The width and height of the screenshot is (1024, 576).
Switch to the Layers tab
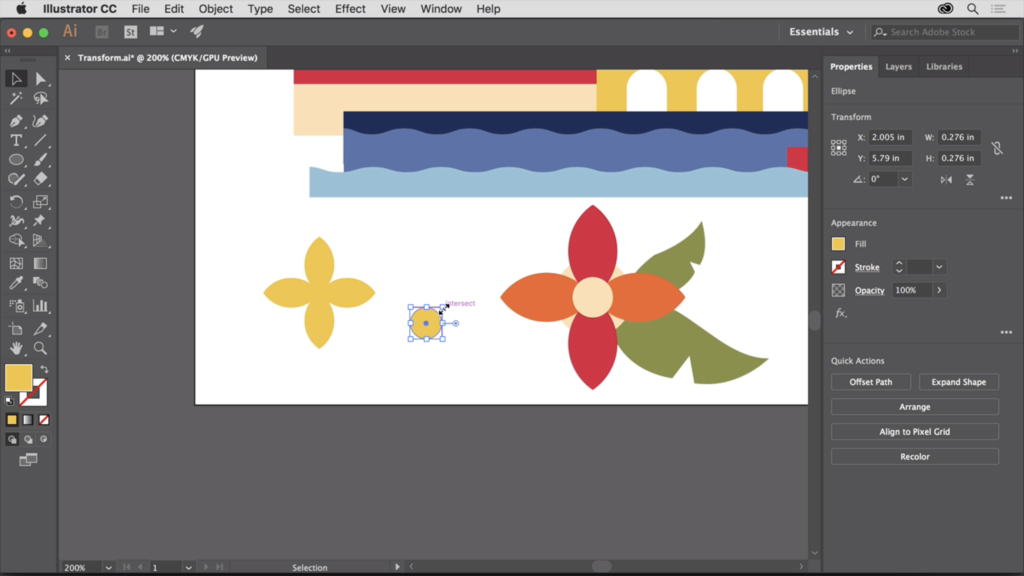point(898,67)
